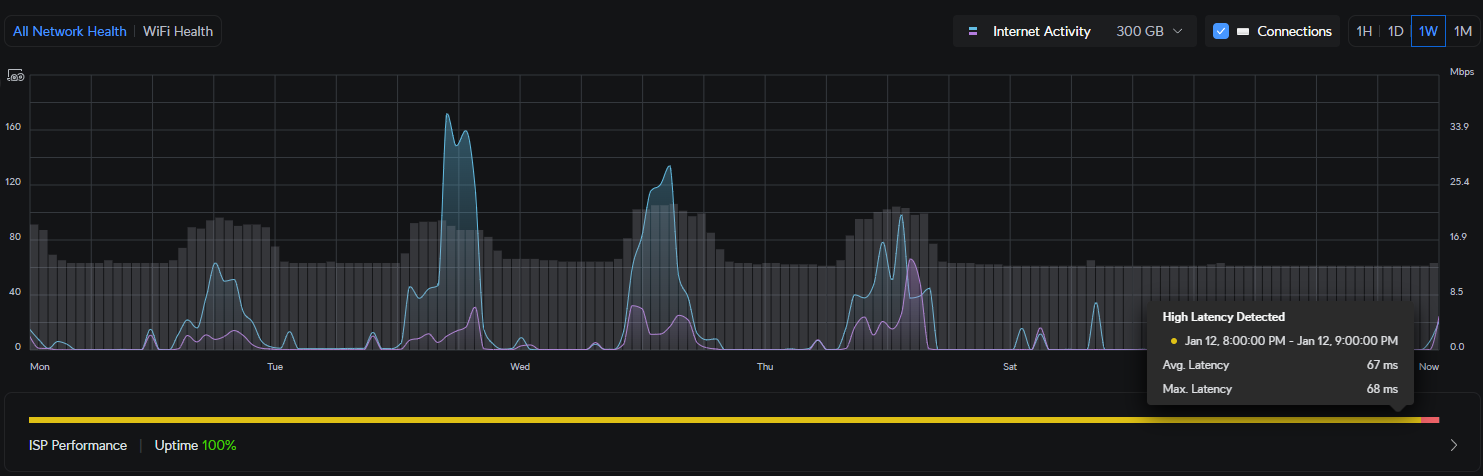Click the red segment of ISP performance bar
The height and width of the screenshot is (476, 1483).
coord(1430,420)
